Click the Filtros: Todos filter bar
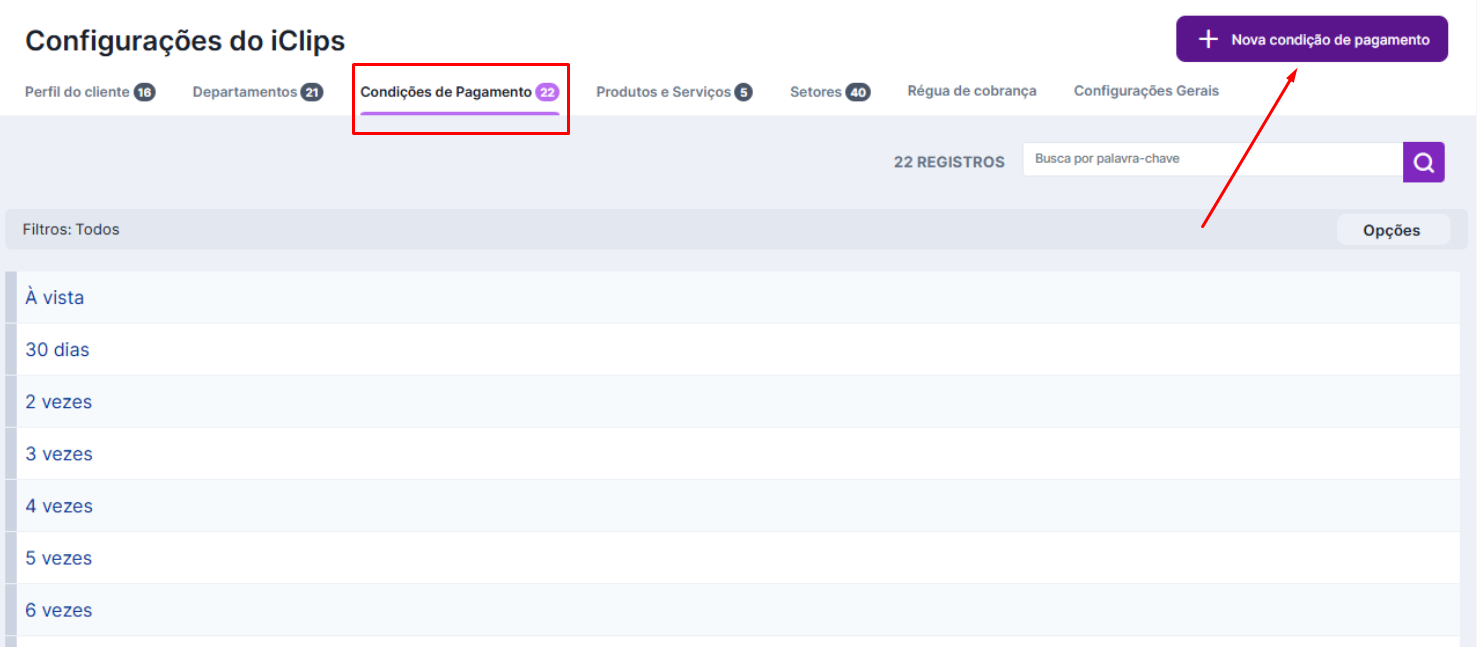 pos(71,230)
